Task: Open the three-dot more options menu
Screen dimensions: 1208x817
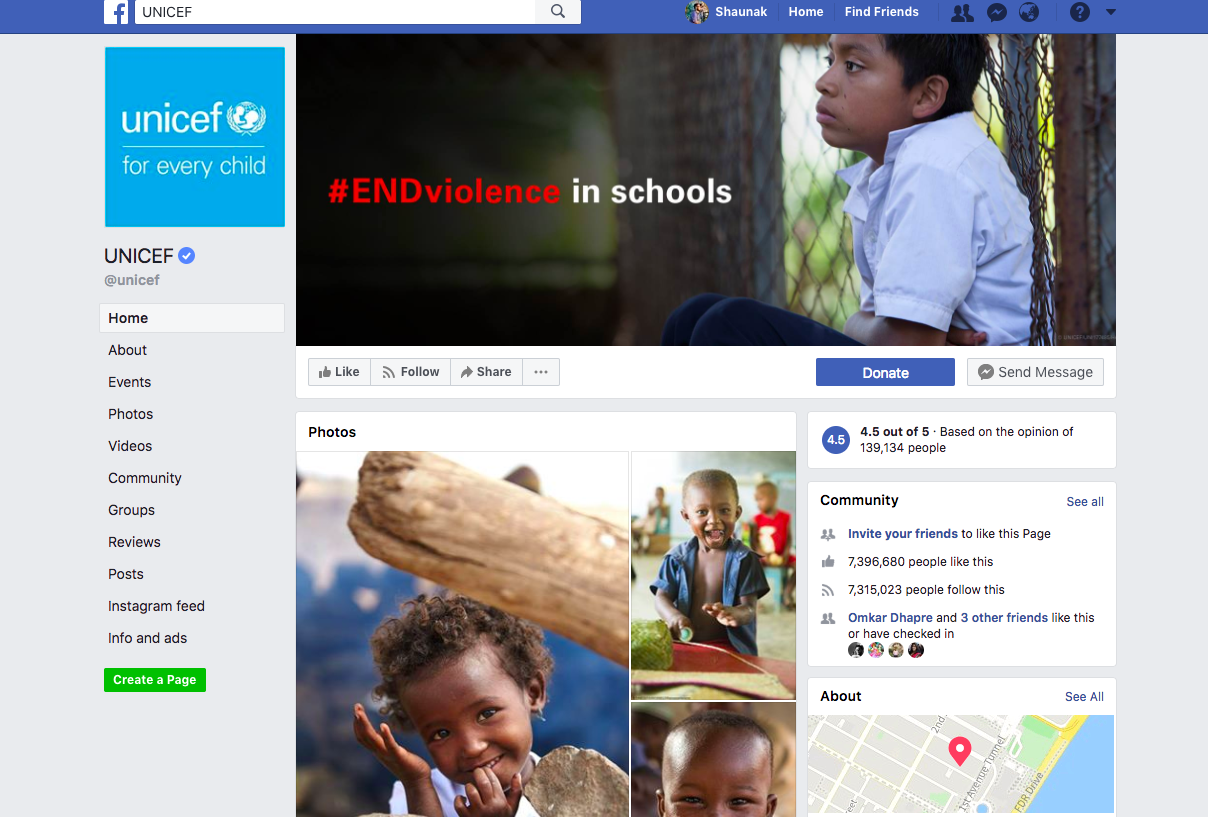Action: pyautogui.click(x=541, y=372)
